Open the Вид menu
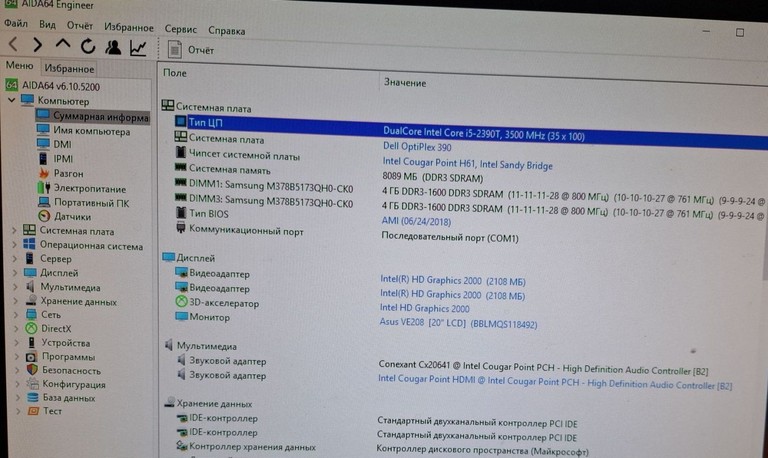This screenshot has width=768, height=458. click(48, 24)
